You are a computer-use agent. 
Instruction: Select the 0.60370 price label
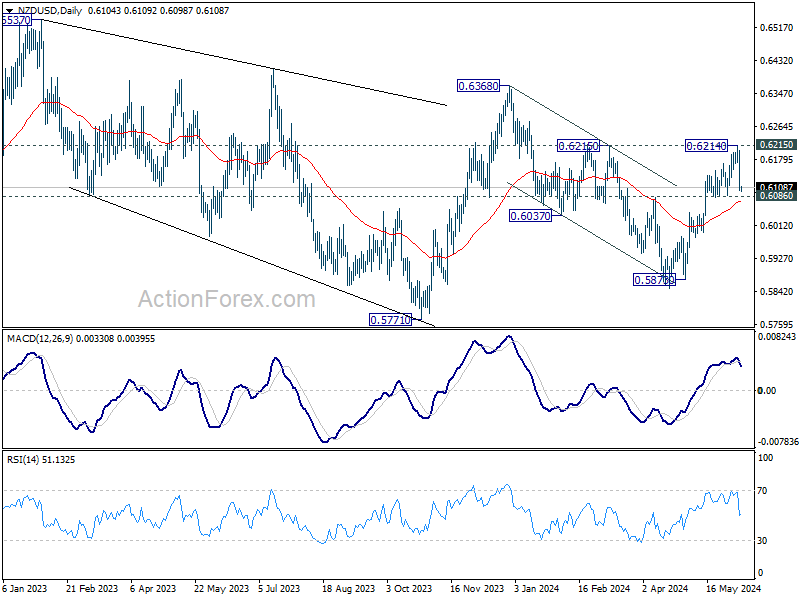tap(531, 216)
